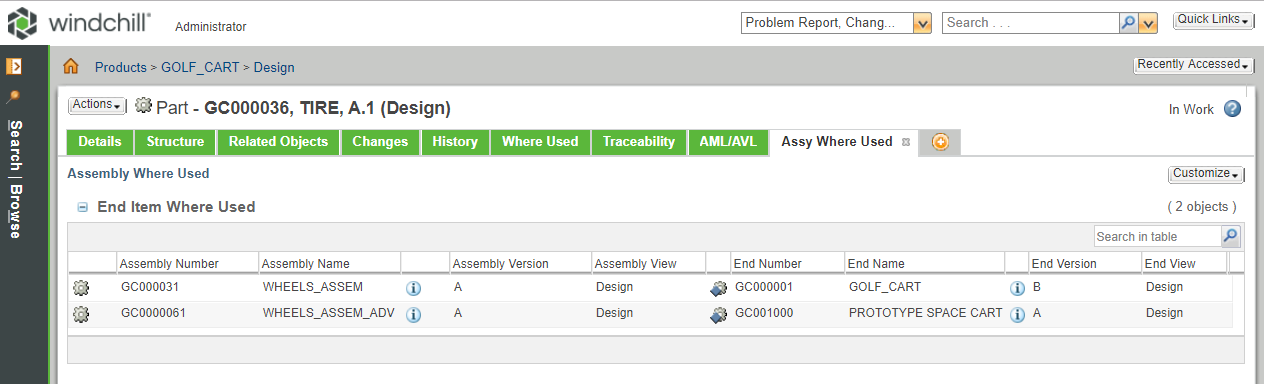The image size is (1264, 384).
Task: Click info icon next to GOLF_CART
Action: pos(1017,288)
